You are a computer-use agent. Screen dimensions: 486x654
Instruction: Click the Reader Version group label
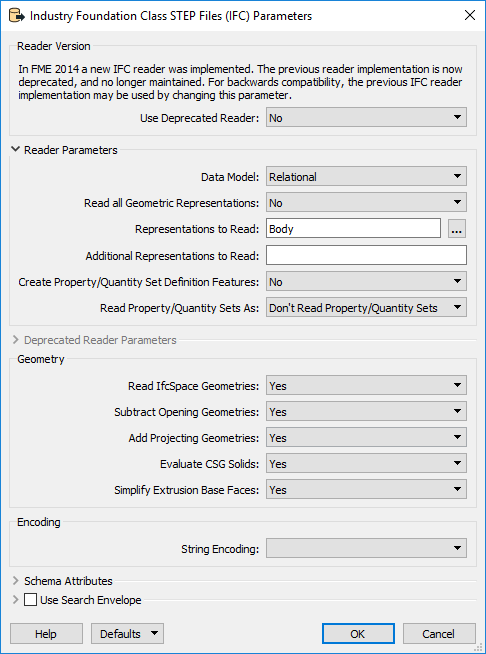coord(53,46)
